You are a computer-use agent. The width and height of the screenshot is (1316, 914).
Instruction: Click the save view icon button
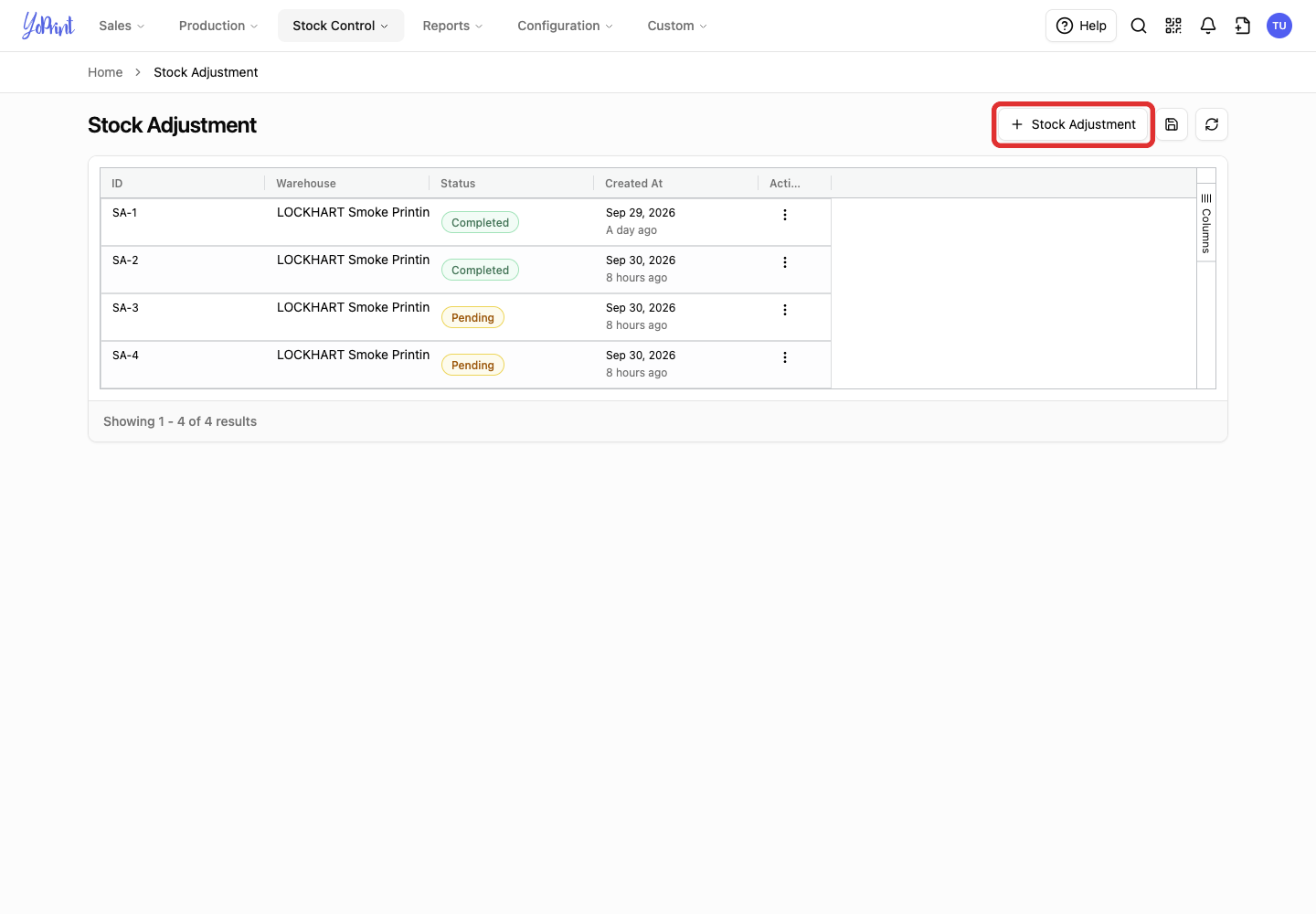point(1172,124)
